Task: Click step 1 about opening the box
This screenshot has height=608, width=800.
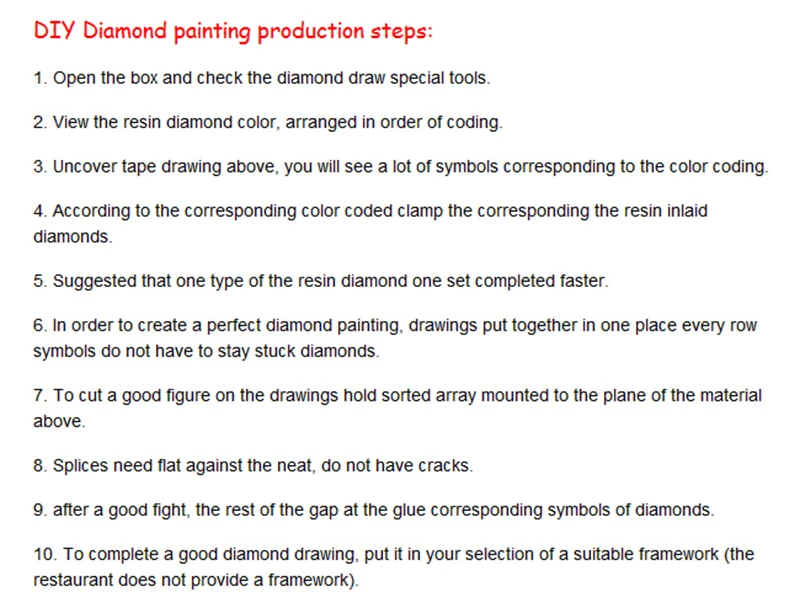Action: tap(262, 78)
